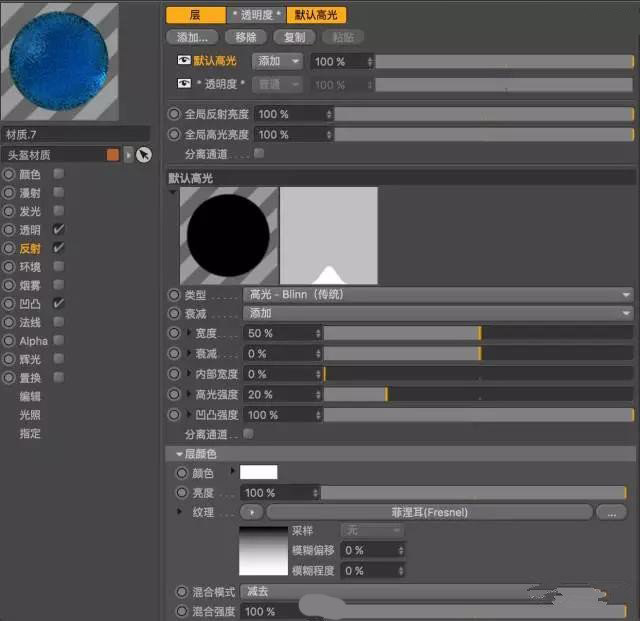
Task: Click the keyframe circle beside 凹凸强度
Action: click(174, 415)
